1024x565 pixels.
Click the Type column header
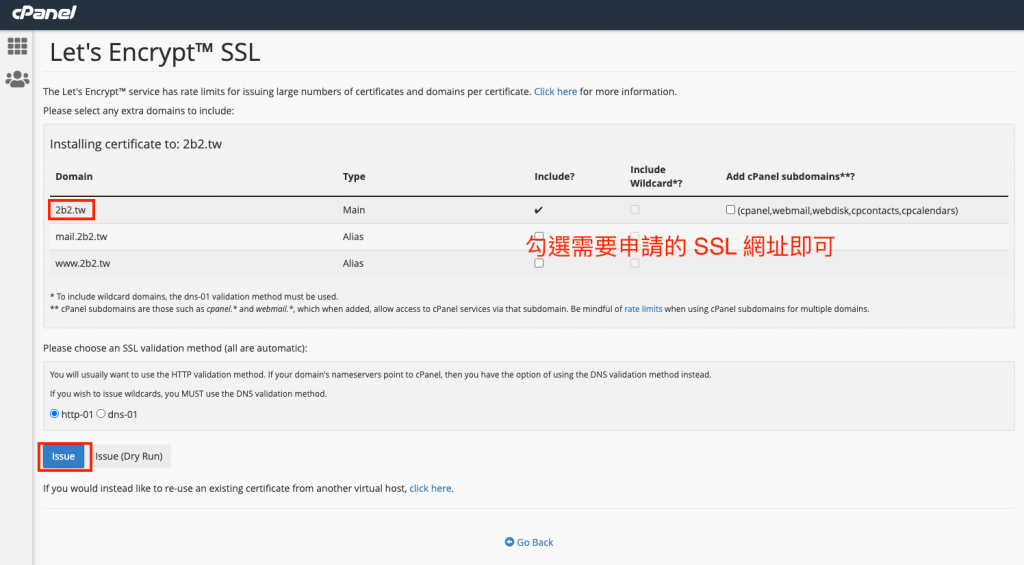(x=354, y=176)
